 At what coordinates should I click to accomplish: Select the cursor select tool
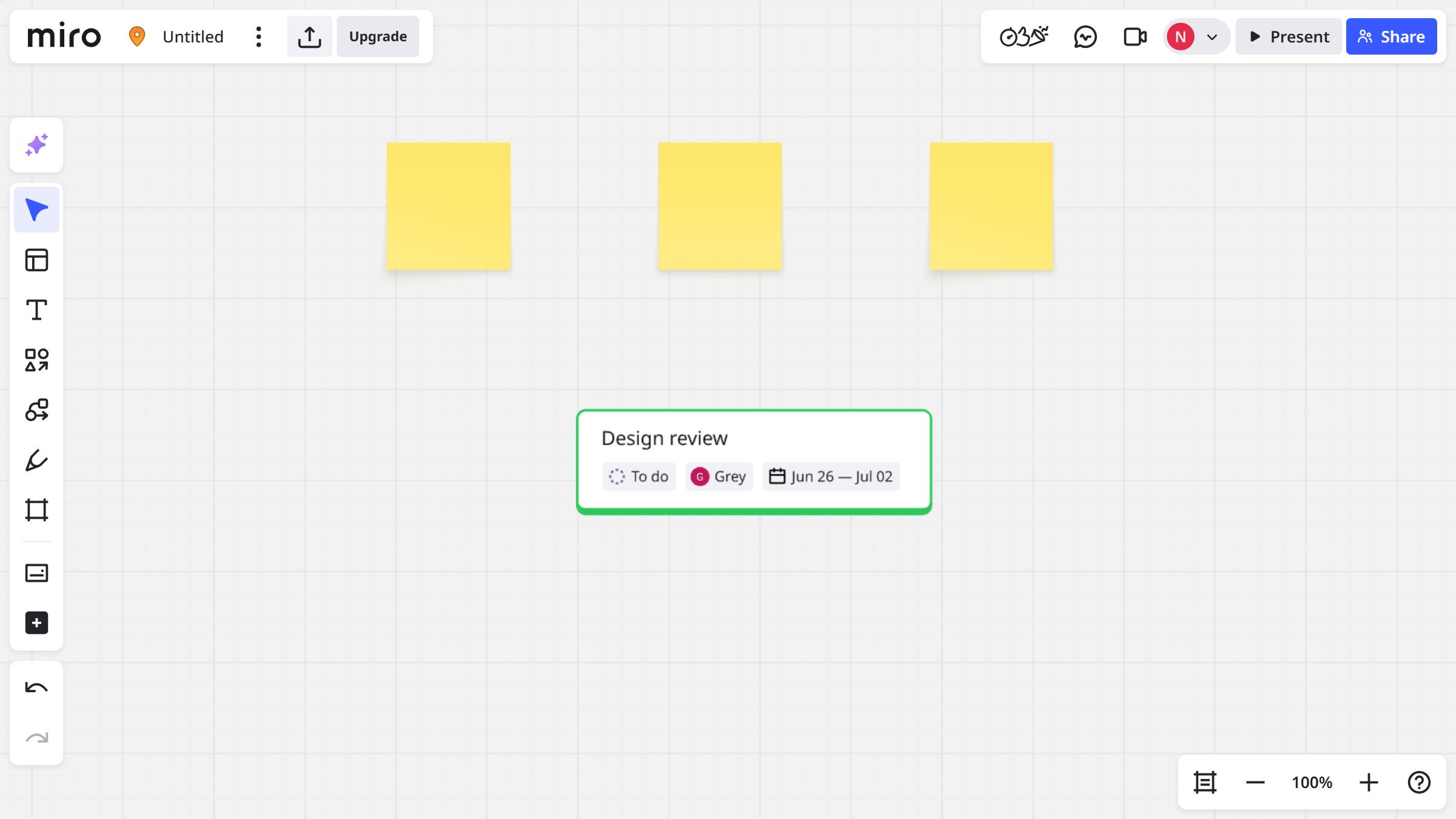(36, 209)
